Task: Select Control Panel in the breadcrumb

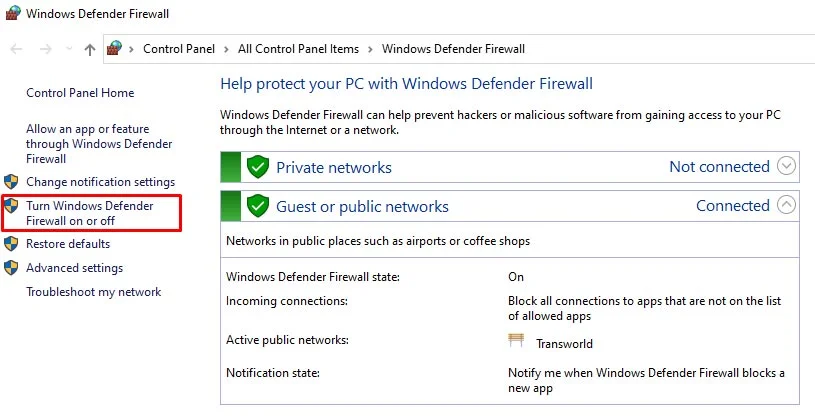Action: coord(179,49)
